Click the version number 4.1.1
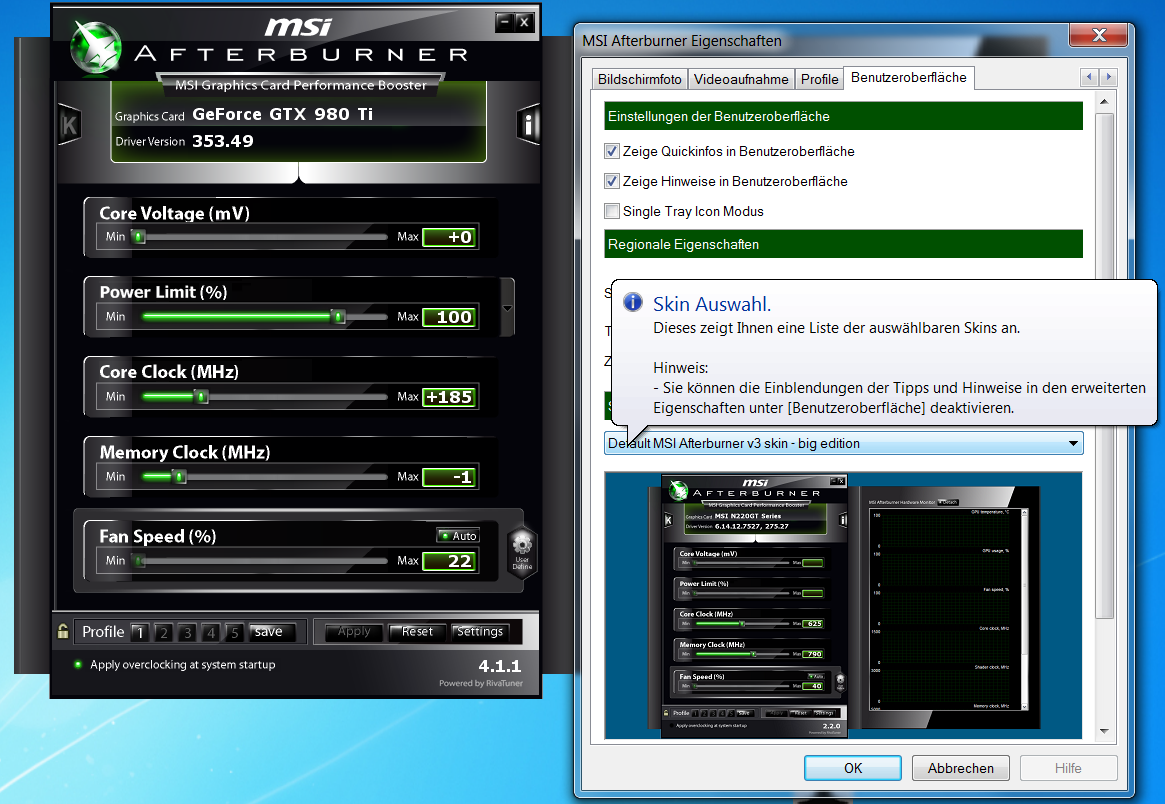 (x=500, y=666)
